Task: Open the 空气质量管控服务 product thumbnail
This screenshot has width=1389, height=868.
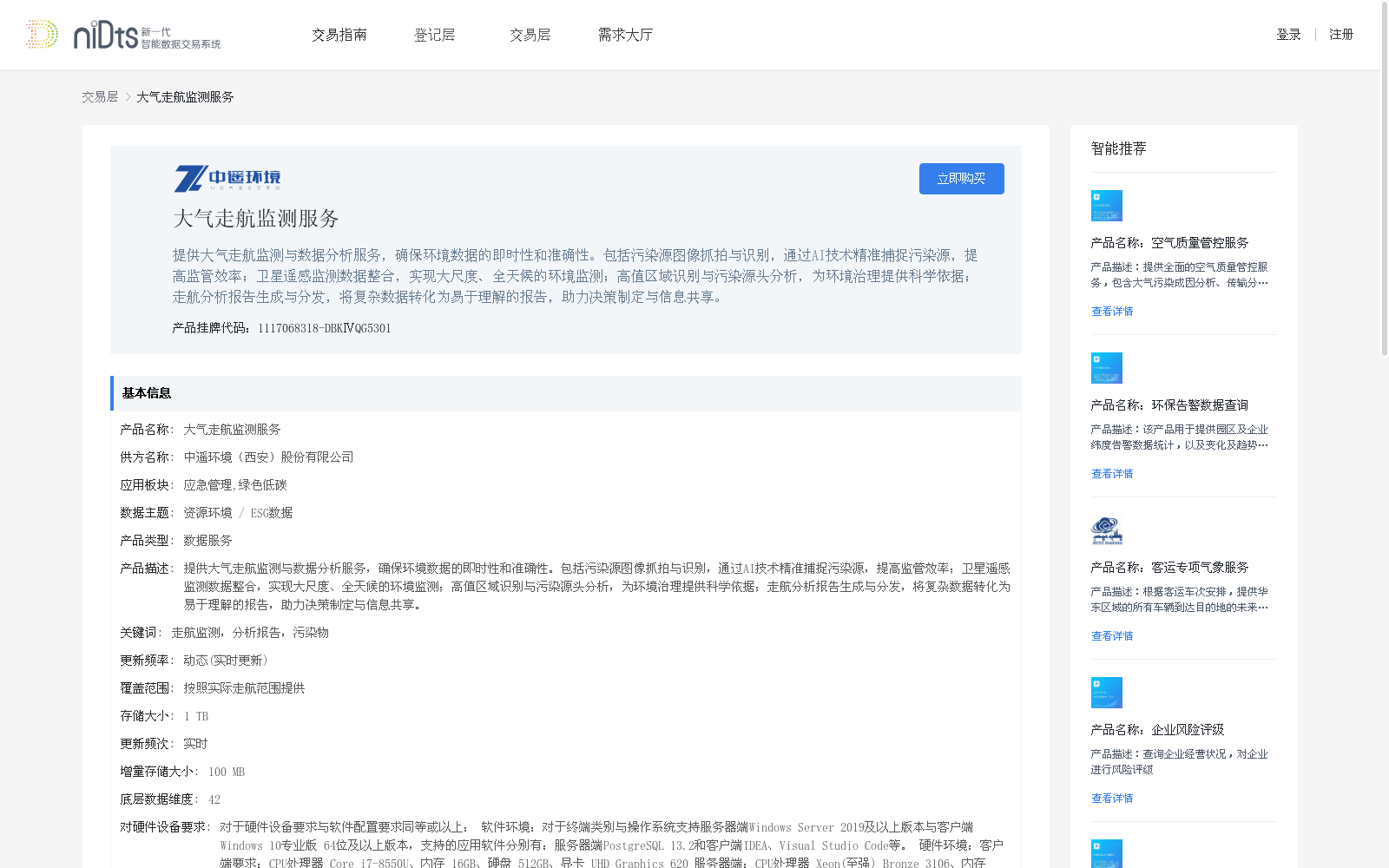Action: (1107, 206)
